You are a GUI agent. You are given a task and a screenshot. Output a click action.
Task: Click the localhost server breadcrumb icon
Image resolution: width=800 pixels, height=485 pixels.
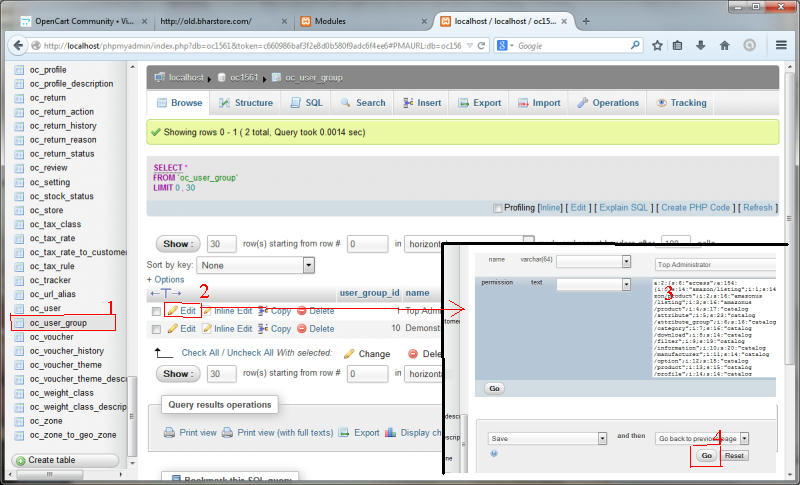point(160,77)
